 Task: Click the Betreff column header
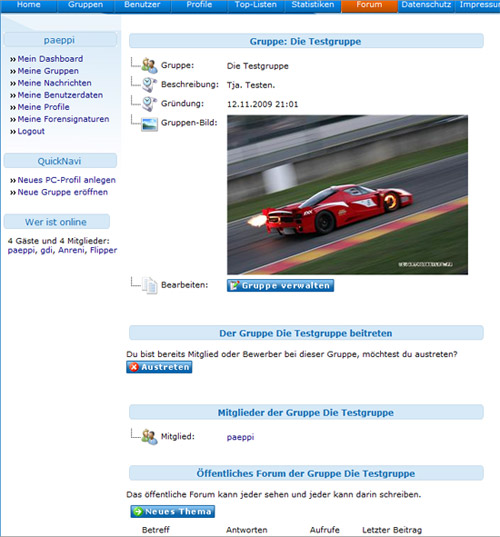coord(155,530)
